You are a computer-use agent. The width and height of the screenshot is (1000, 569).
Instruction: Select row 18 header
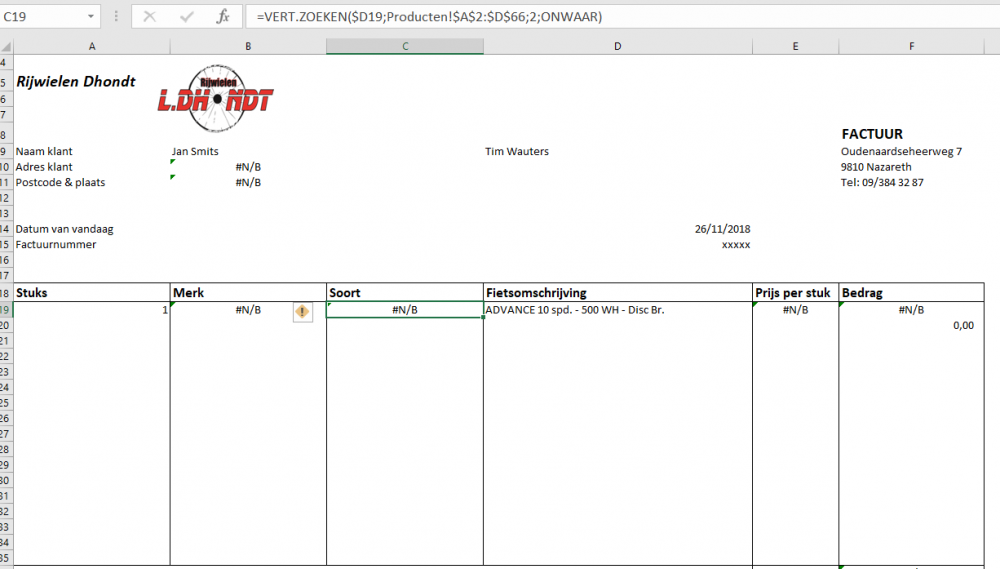6,293
